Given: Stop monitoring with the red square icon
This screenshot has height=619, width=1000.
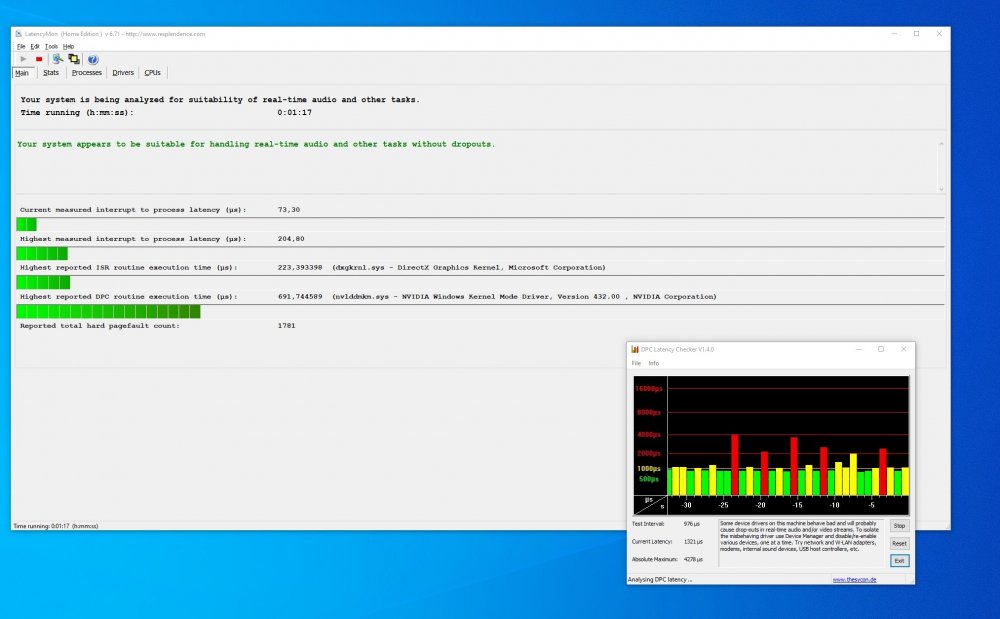Looking at the screenshot, I should 39,59.
